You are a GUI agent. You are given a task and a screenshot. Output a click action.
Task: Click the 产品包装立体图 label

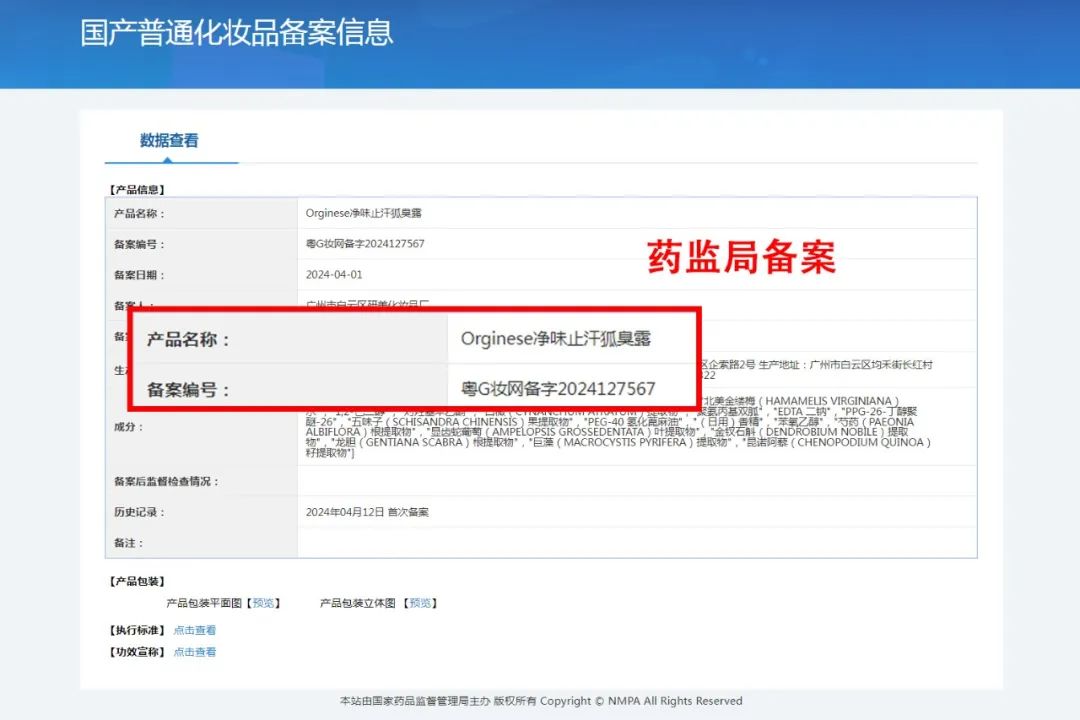[x=357, y=603]
